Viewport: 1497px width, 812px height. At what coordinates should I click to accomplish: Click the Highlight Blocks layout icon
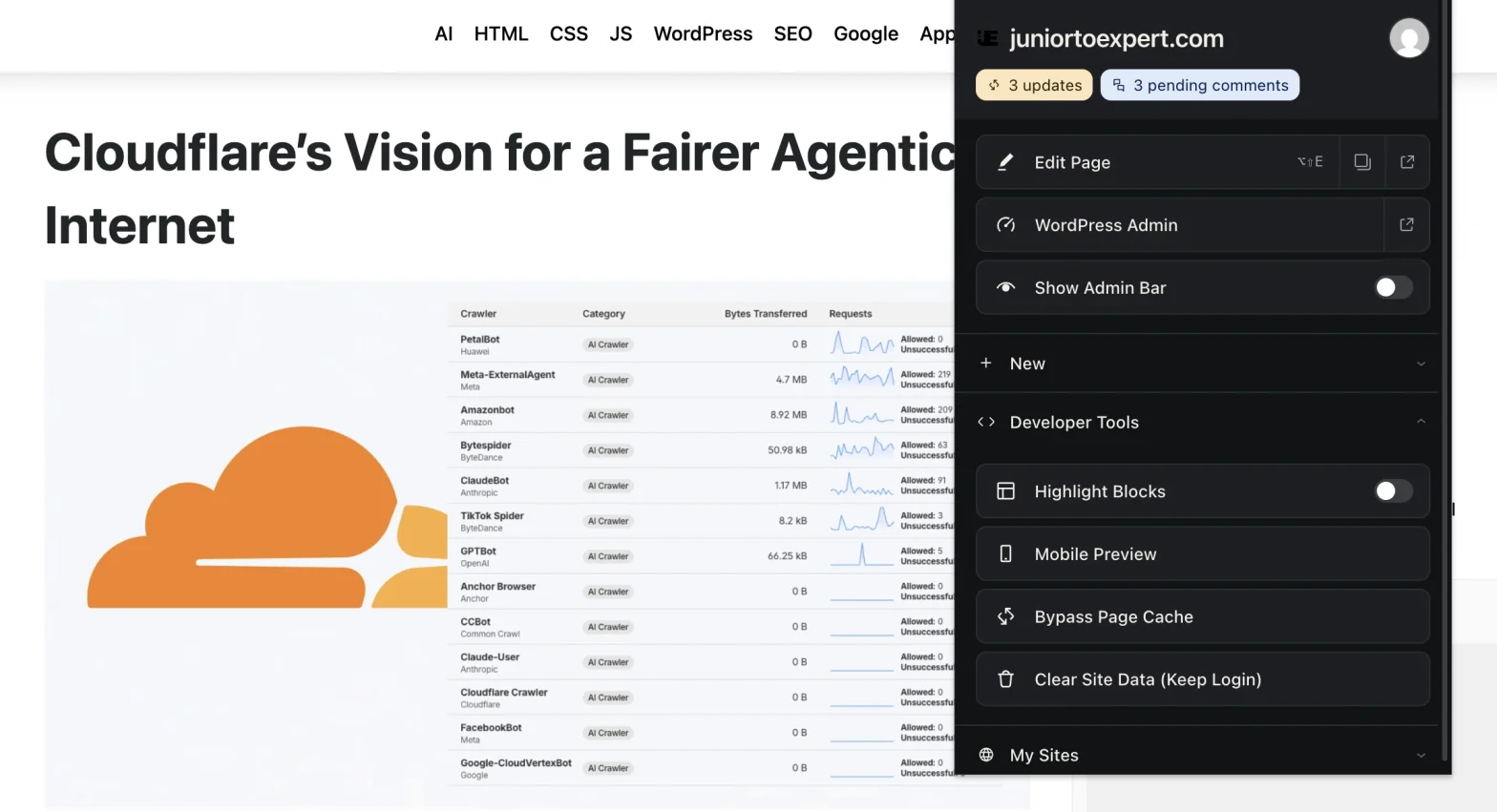[x=1005, y=491]
